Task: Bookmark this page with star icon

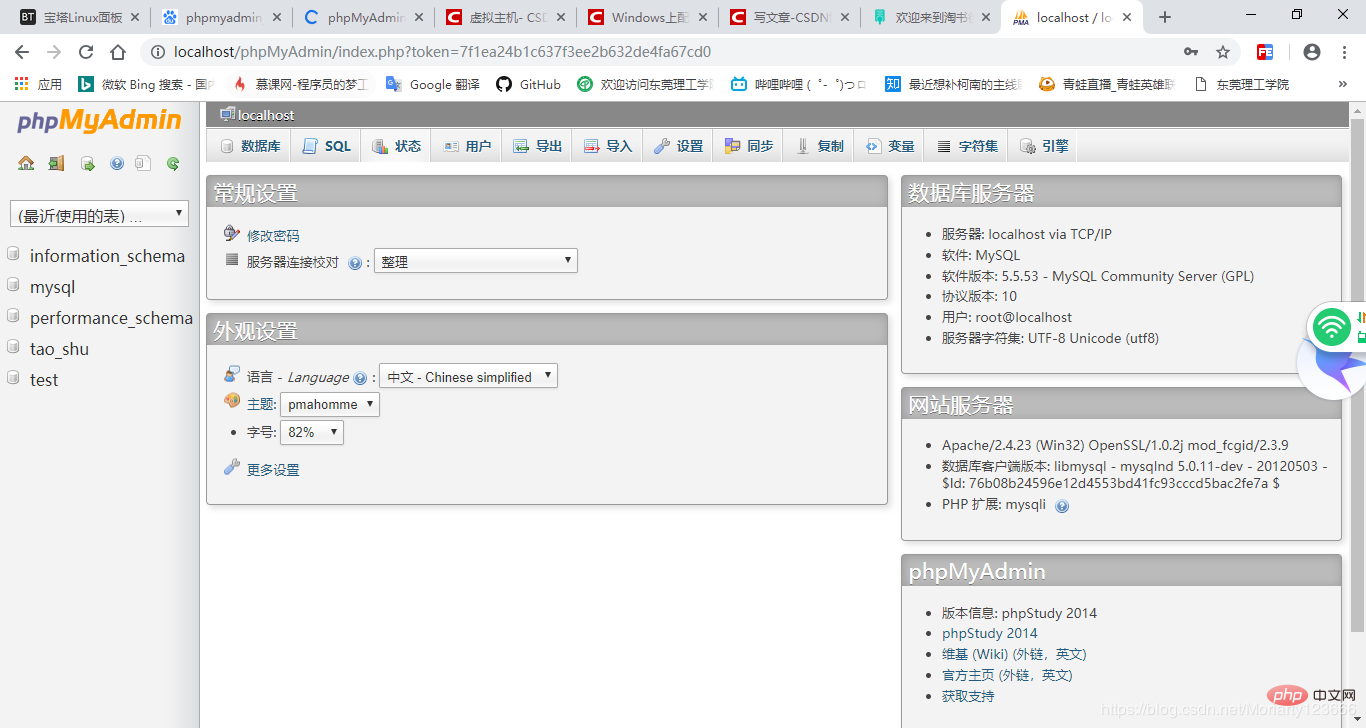Action: pos(1222,52)
